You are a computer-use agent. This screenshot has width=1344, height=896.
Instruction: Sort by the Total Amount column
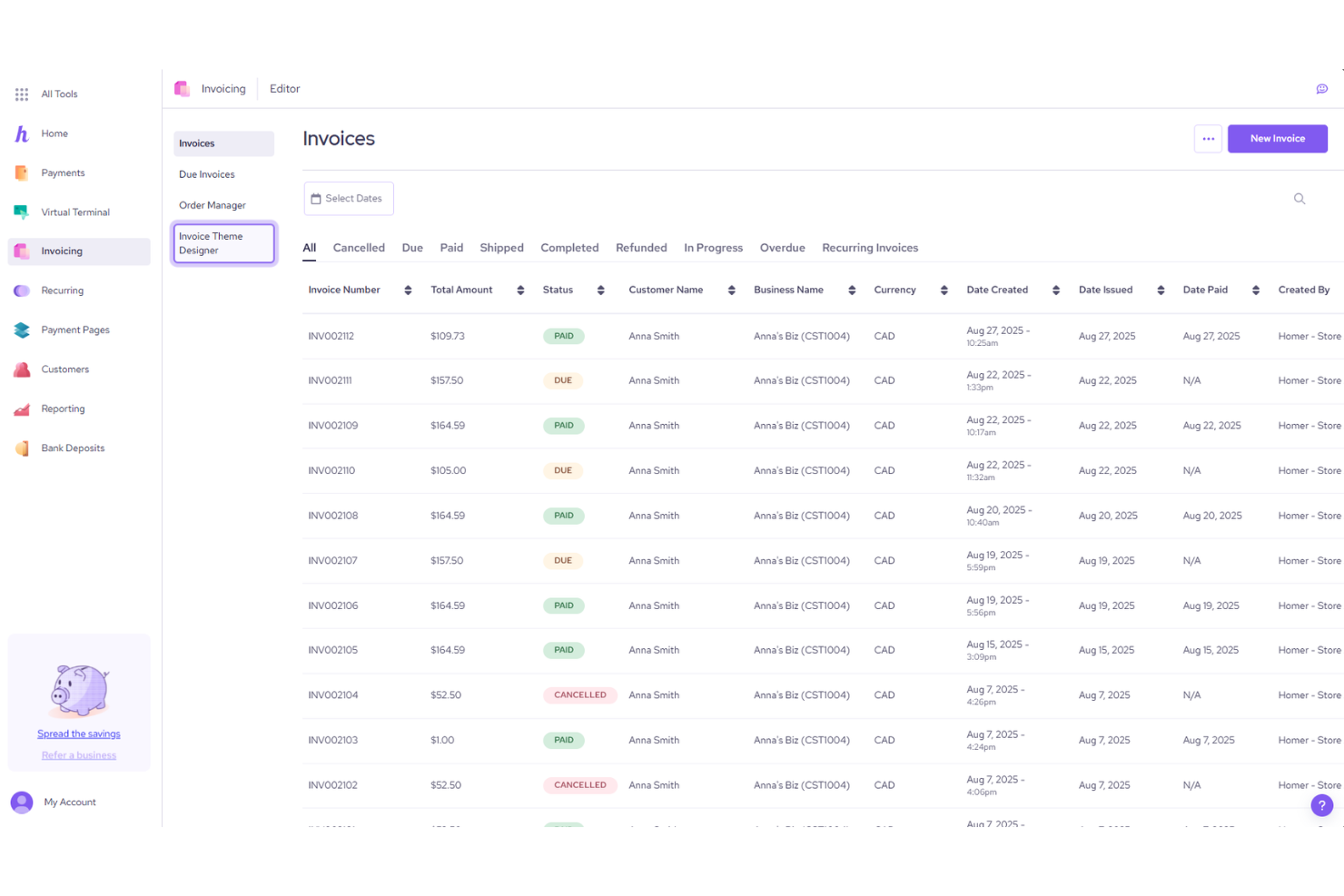pyautogui.click(x=519, y=290)
